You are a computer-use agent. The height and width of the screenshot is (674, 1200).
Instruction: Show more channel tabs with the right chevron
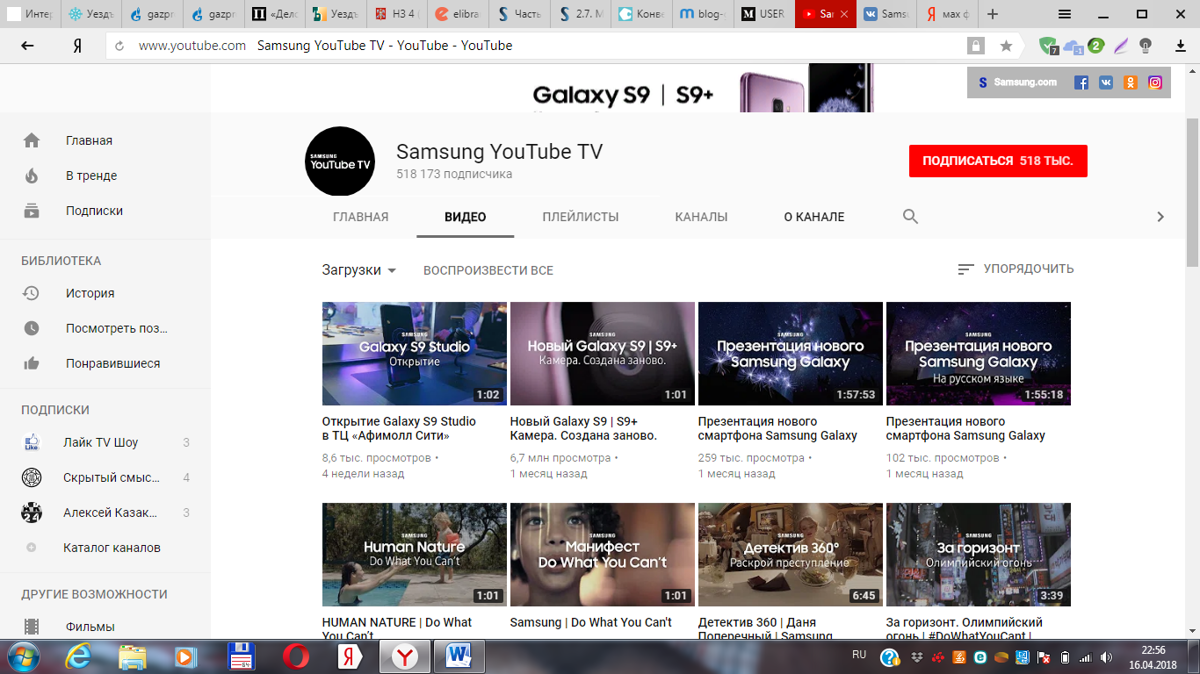tap(1160, 217)
